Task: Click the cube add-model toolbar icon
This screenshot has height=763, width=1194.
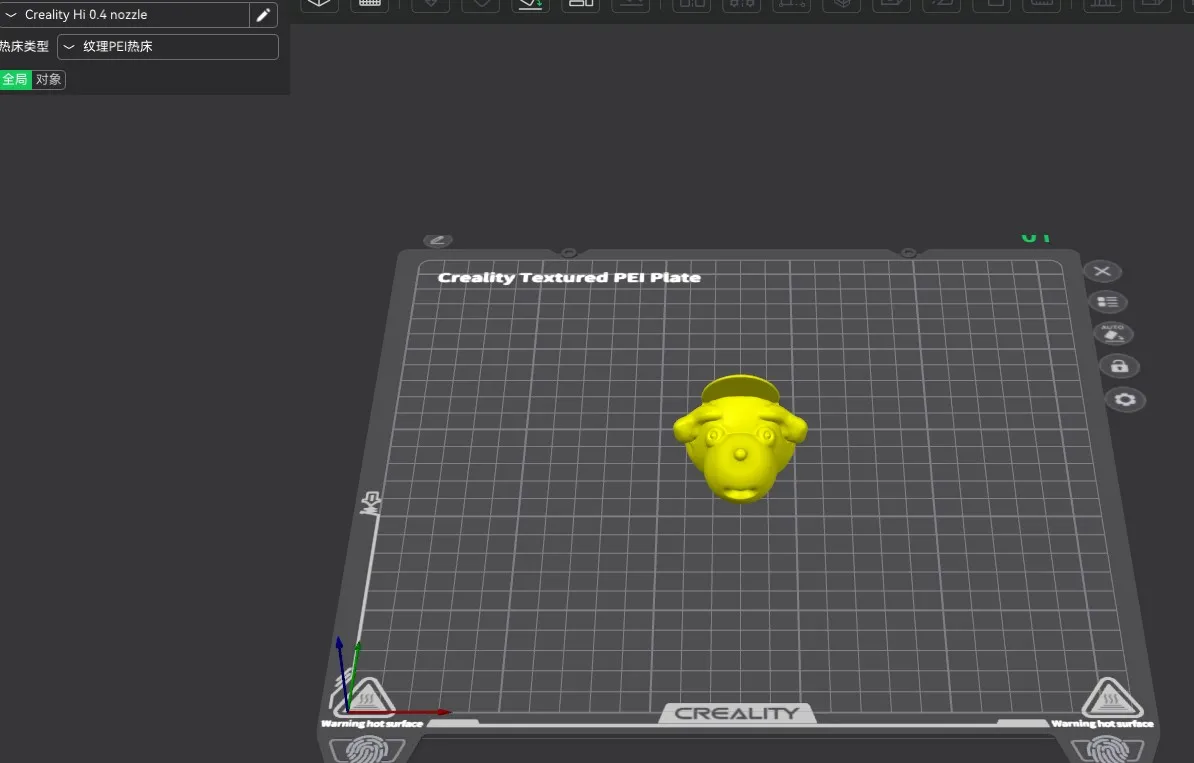Action: (320, 4)
